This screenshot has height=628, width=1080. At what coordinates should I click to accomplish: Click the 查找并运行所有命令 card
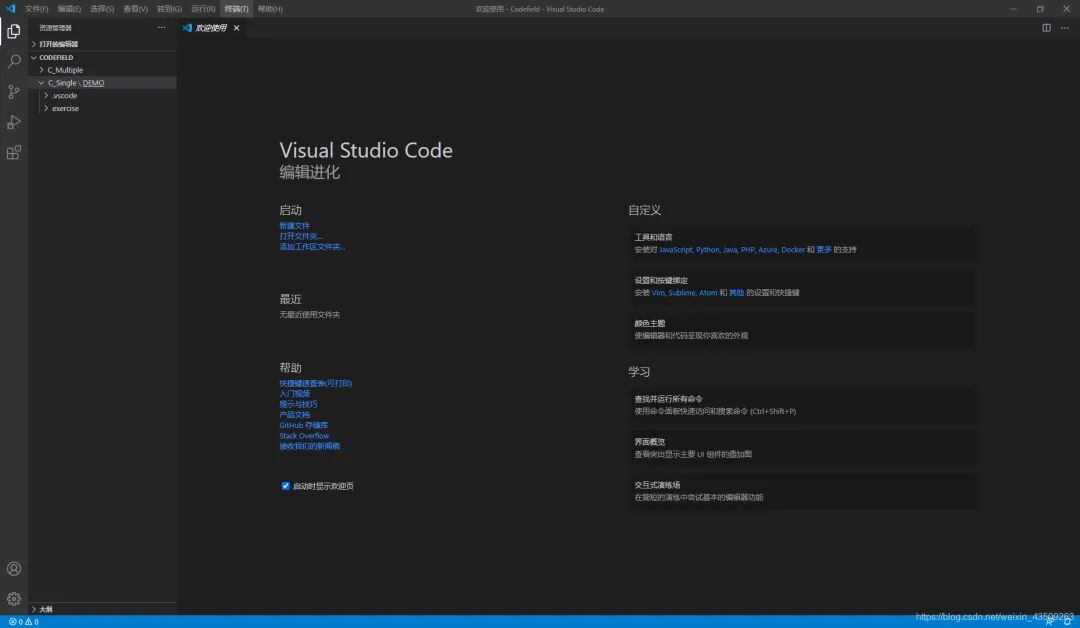[802, 405]
